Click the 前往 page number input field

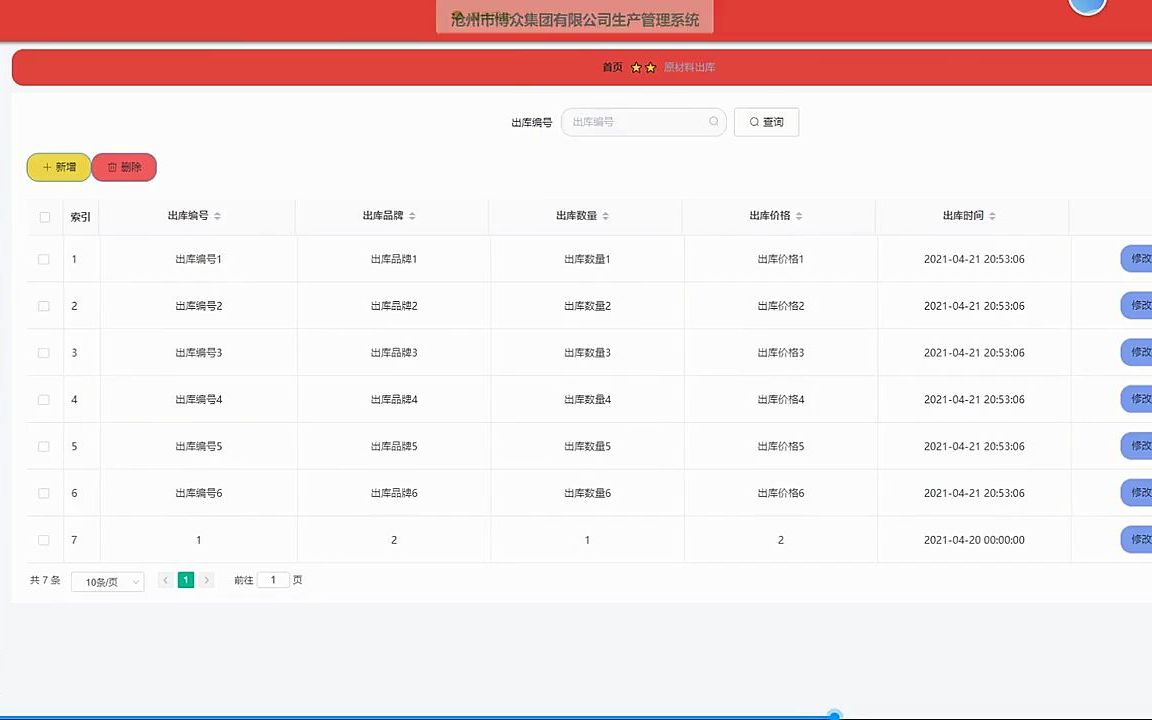click(273, 579)
